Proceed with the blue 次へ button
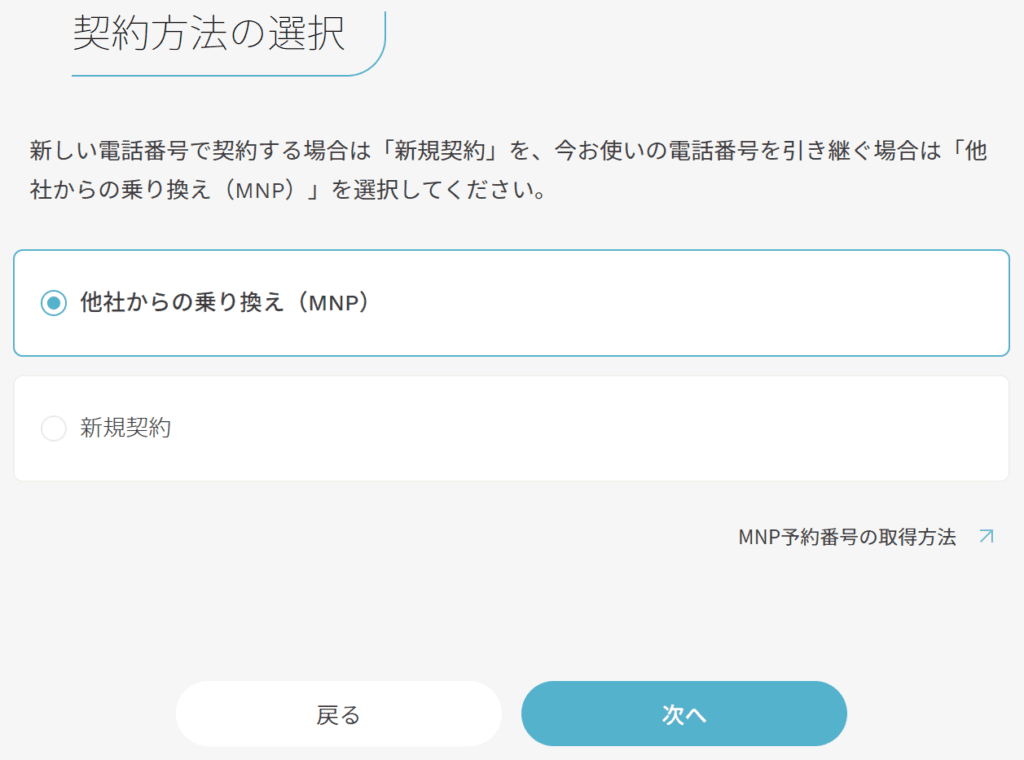1024x760 pixels. point(684,714)
